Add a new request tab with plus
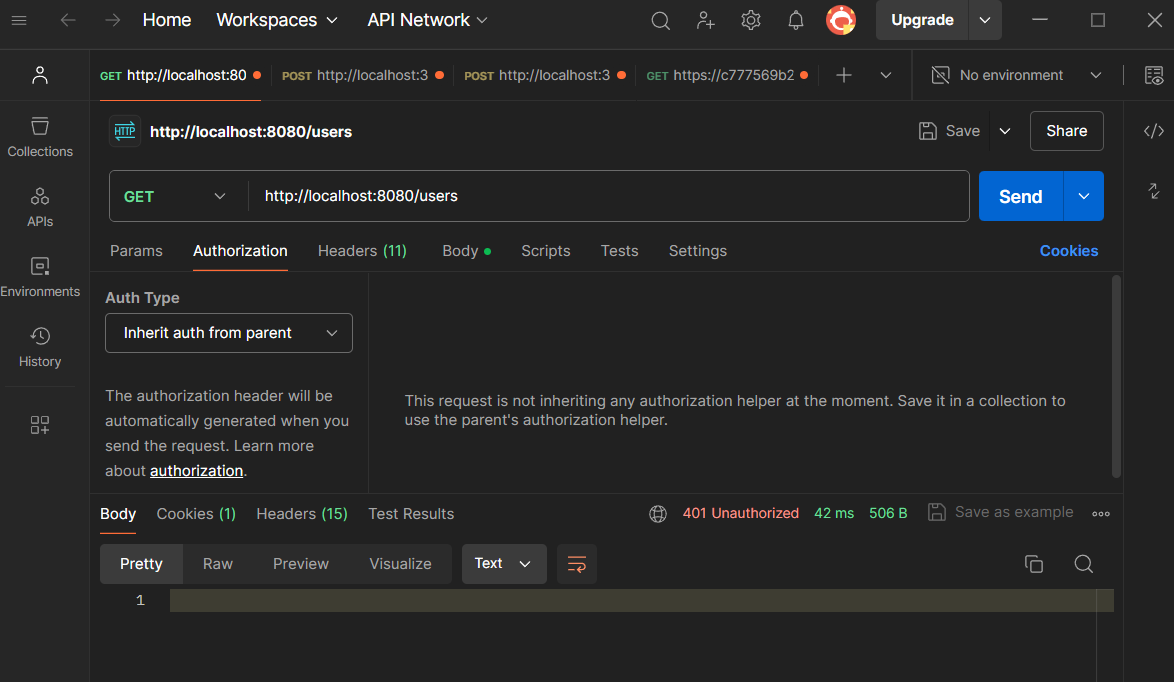 pyautogui.click(x=844, y=75)
